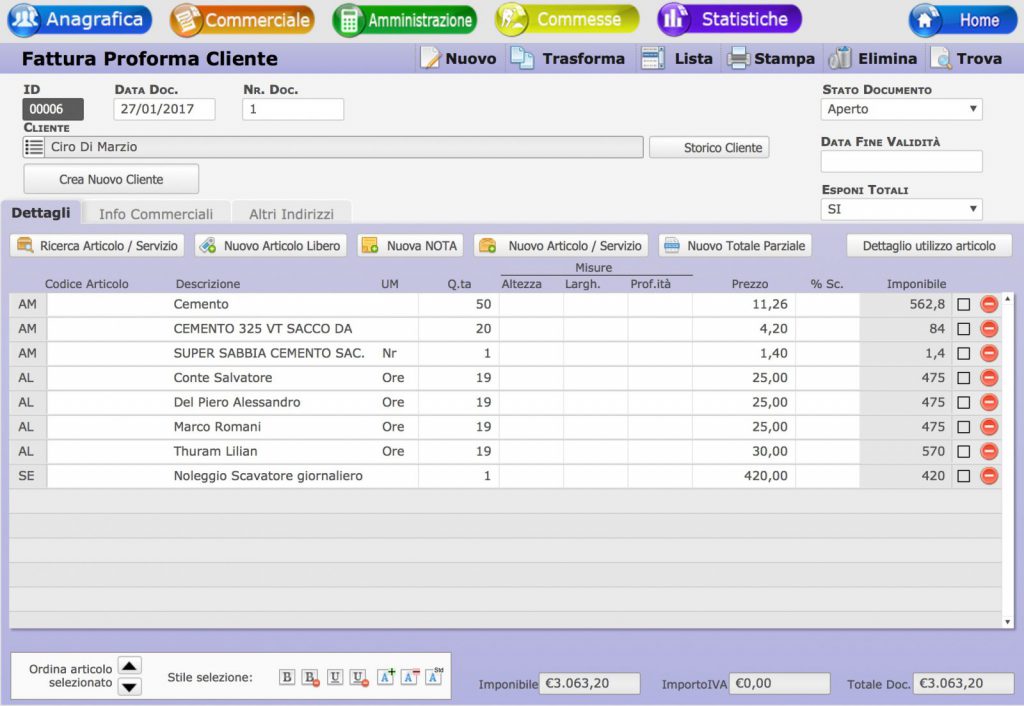
Task: Reset selection to standard font size
Action: (434, 677)
